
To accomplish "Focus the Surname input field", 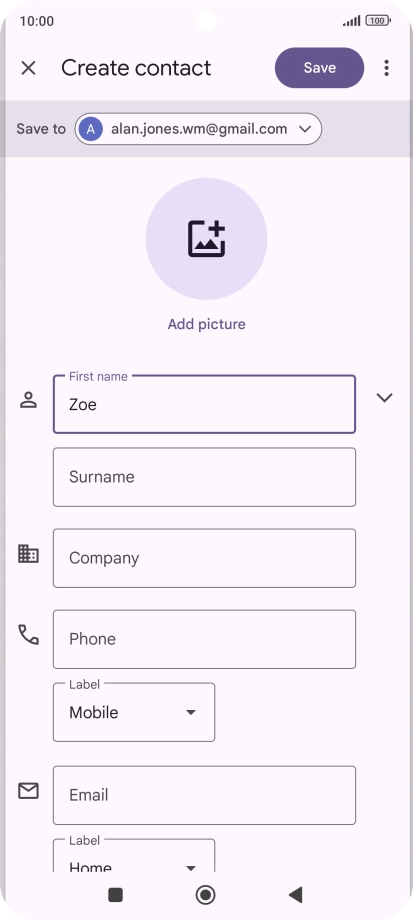I will coord(204,477).
